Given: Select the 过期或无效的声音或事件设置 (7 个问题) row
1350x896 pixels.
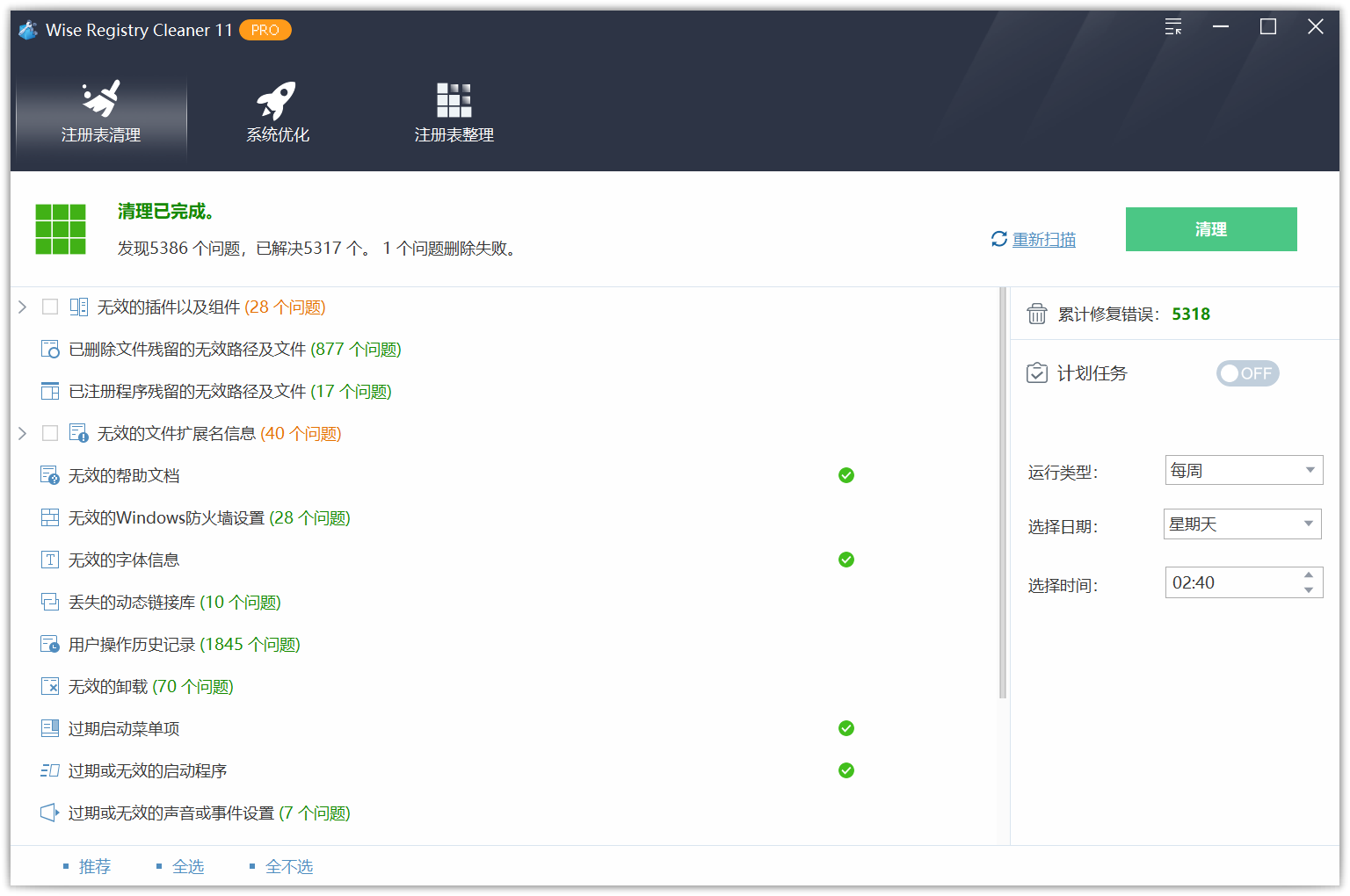Looking at the screenshot, I should [505, 813].
